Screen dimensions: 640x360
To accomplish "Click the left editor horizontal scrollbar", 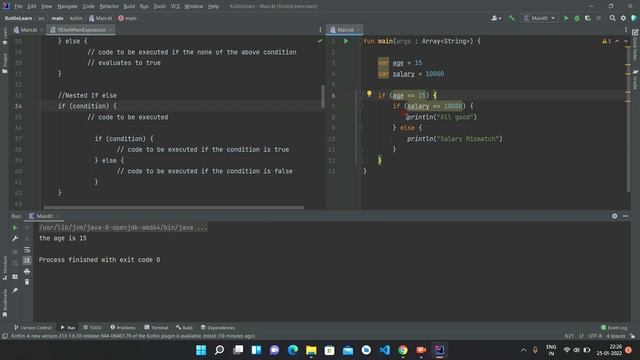I will pyautogui.click(x=173, y=207).
